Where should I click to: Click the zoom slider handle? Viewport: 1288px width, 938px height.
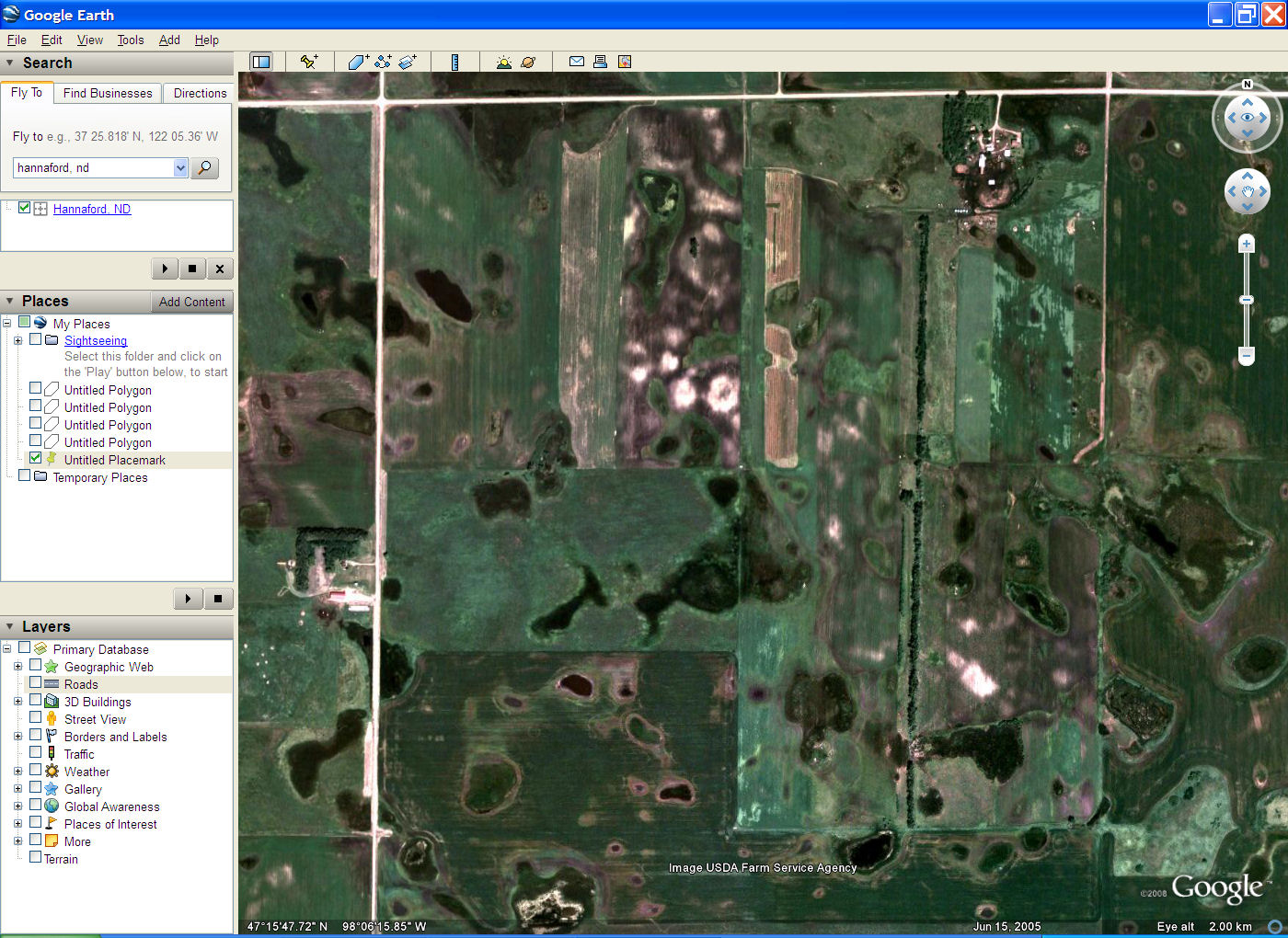(1247, 300)
